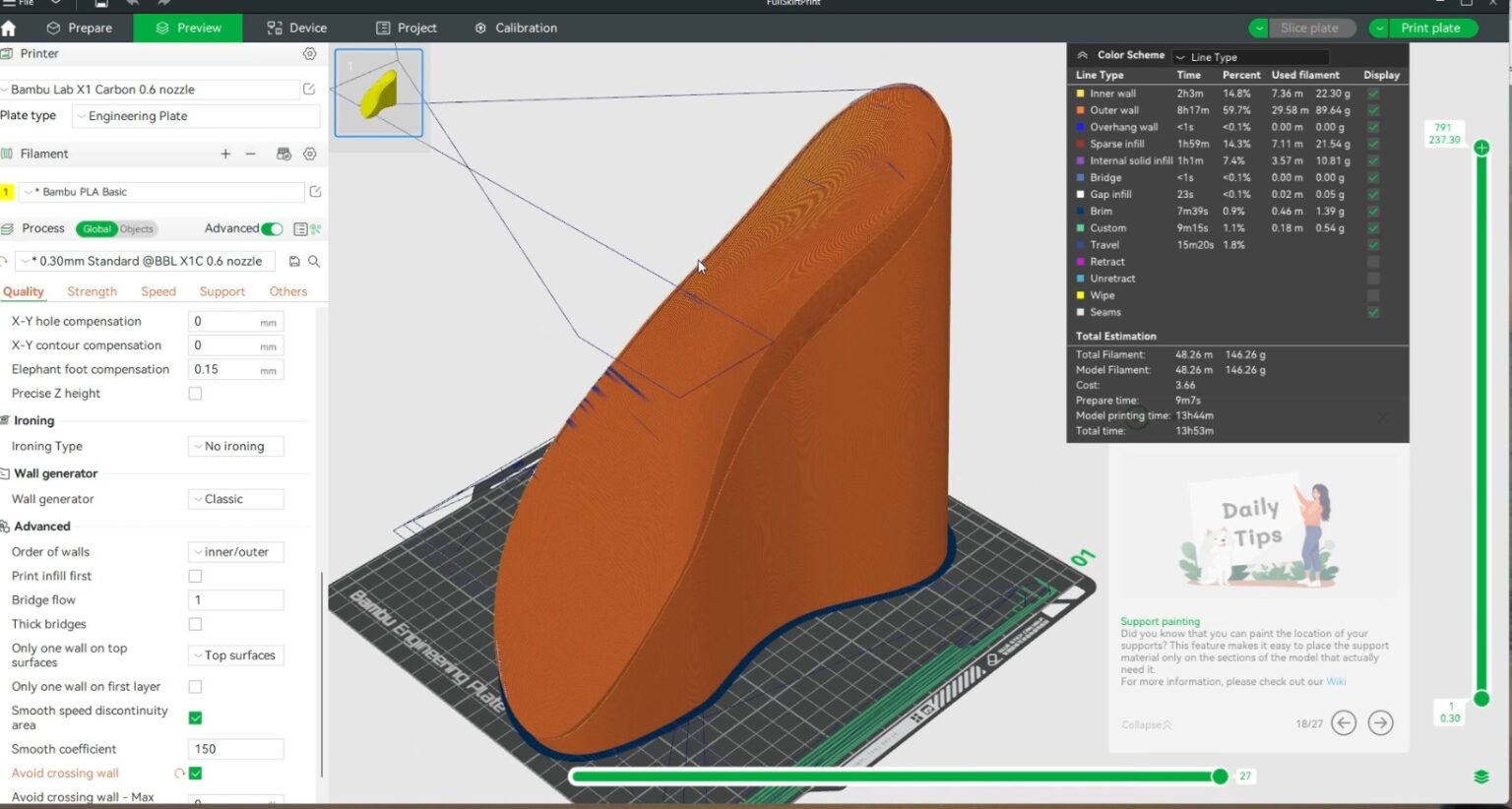Open the Others settings tab

coord(288,292)
